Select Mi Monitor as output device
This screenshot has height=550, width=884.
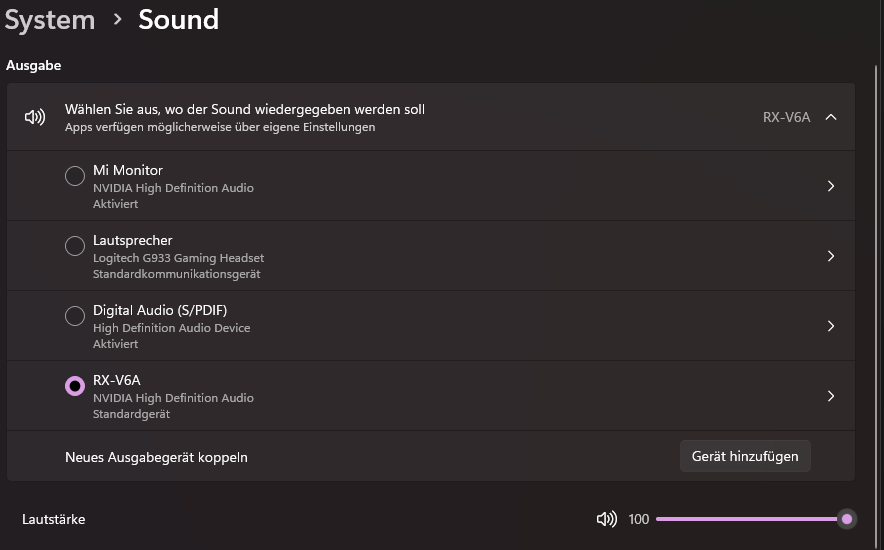(x=75, y=176)
